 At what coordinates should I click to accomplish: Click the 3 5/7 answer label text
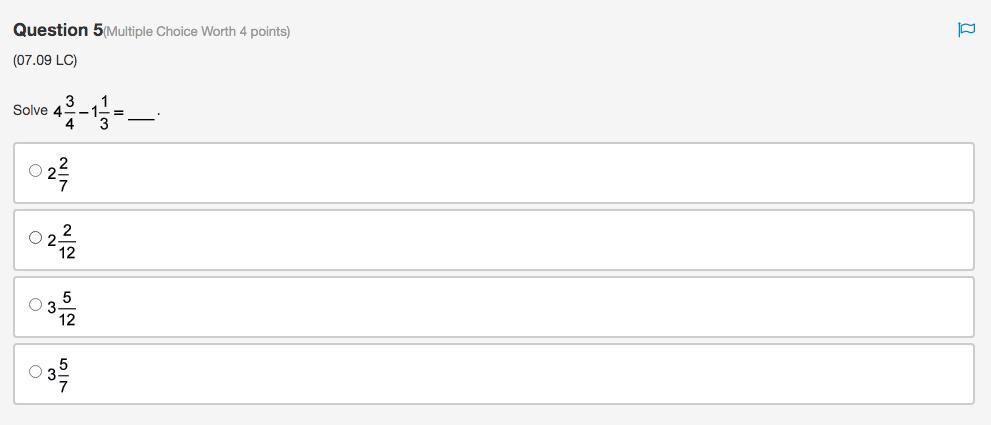(59, 374)
